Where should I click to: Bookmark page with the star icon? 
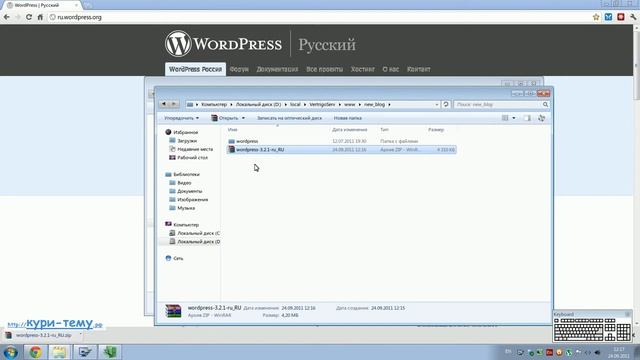[596, 17]
